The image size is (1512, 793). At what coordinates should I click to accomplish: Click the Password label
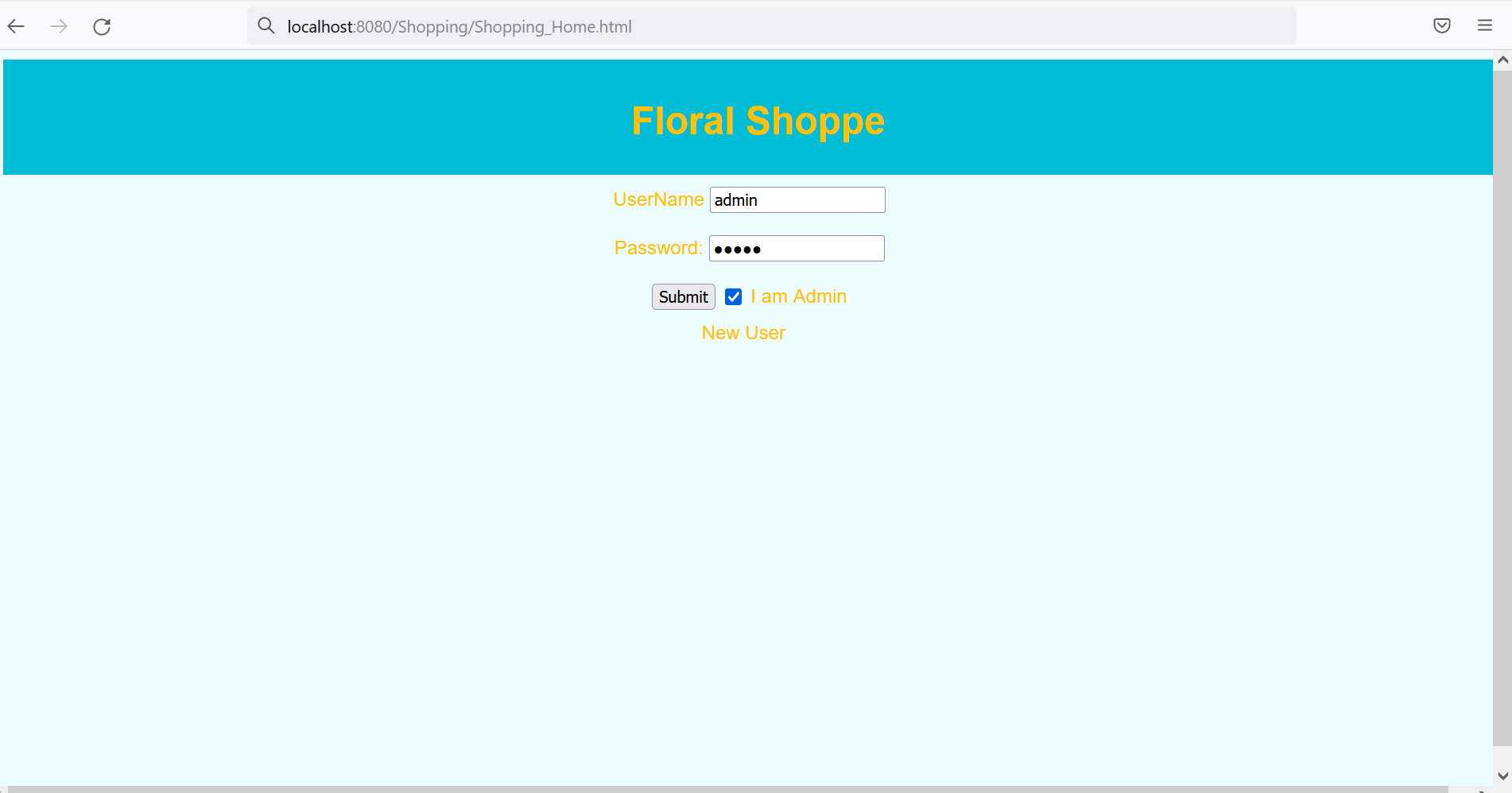(657, 248)
